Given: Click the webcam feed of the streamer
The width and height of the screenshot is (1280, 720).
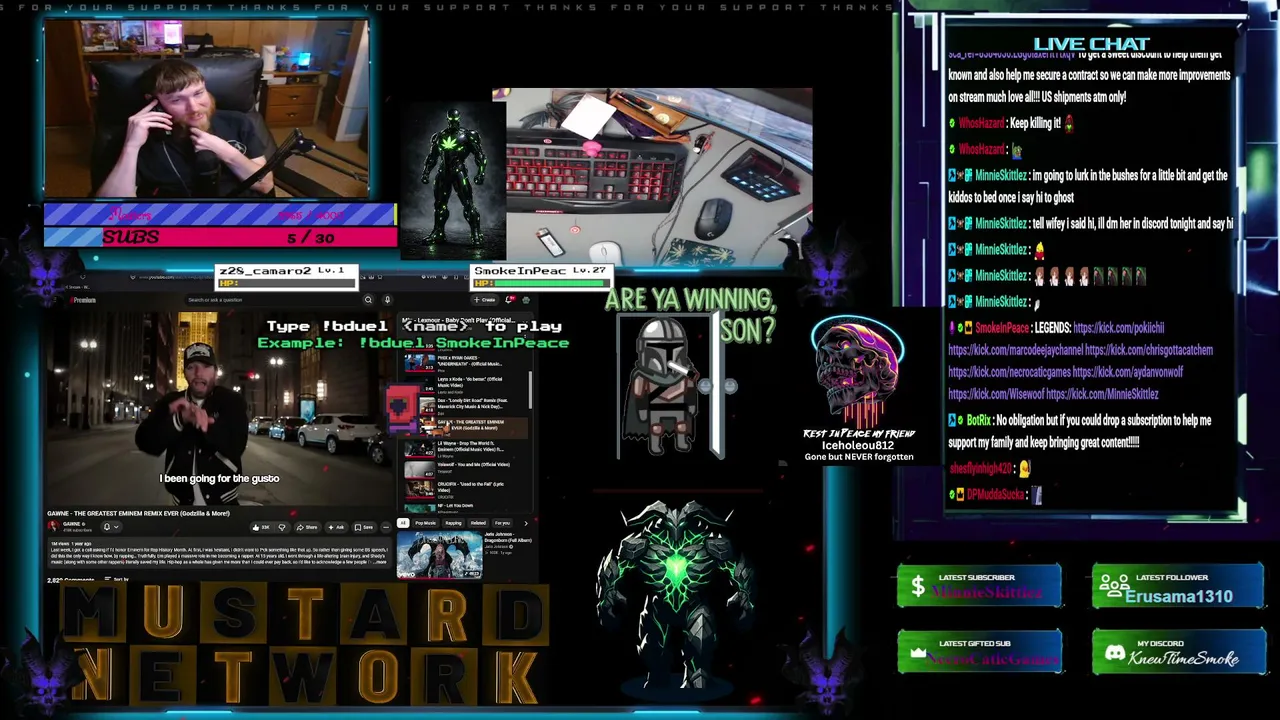Looking at the screenshot, I should click(206, 109).
